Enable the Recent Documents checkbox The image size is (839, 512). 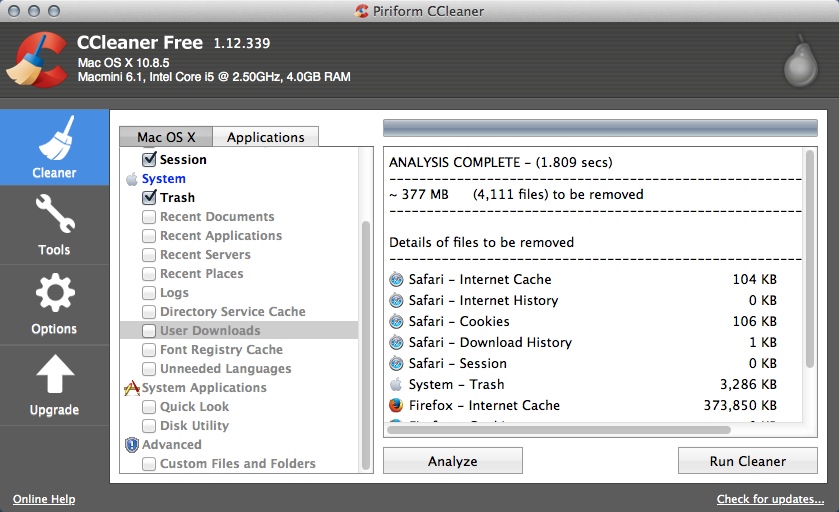[149, 217]
